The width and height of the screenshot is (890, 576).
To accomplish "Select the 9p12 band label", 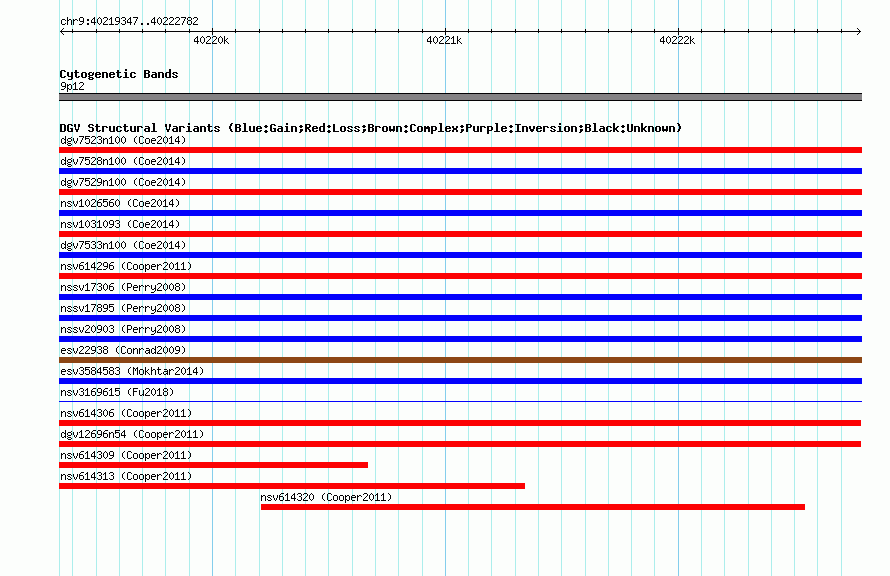I will (72, 86).
